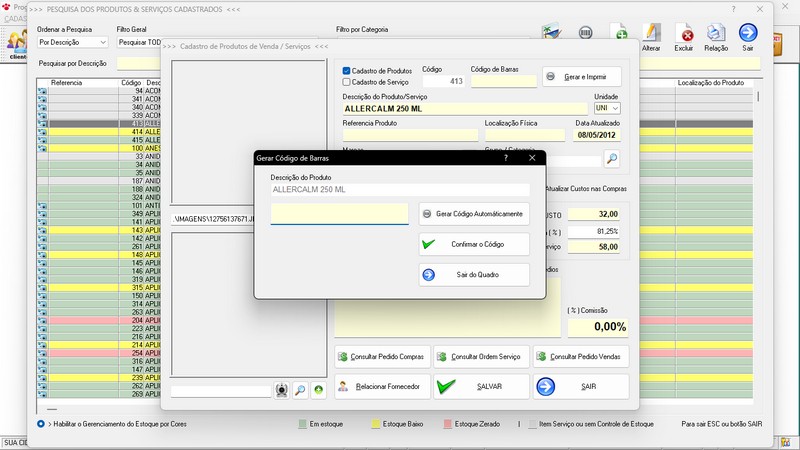This screenshot has width=800, height=450.
Task: Check the Cadastro de Serviço checkbox
Action: pos(346,82)
